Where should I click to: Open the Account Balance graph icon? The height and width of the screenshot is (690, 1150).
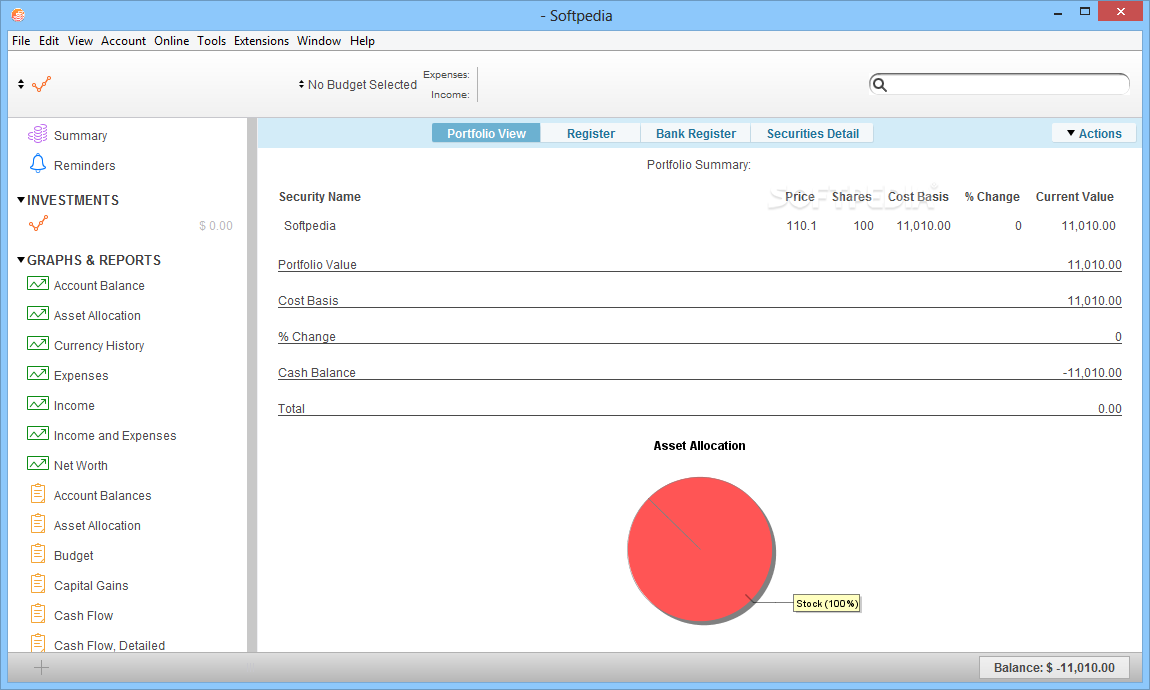(38, 284)
